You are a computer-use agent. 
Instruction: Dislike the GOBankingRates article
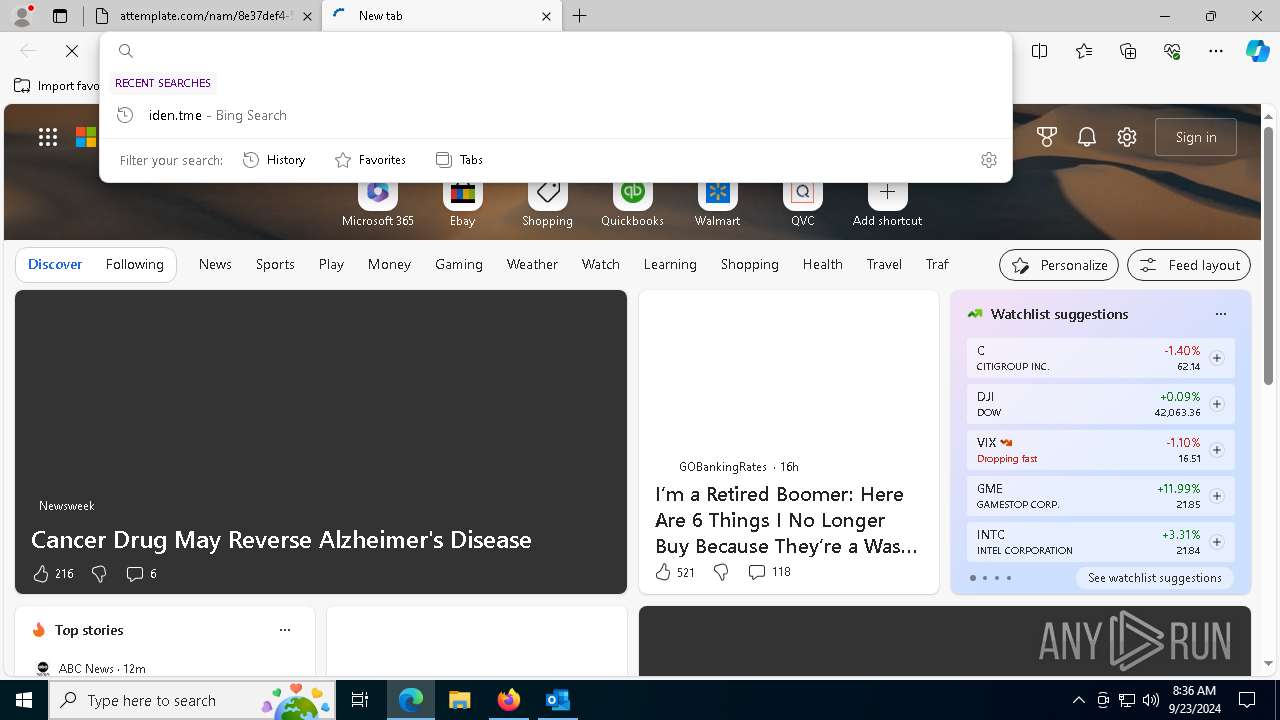coord(721,572)
